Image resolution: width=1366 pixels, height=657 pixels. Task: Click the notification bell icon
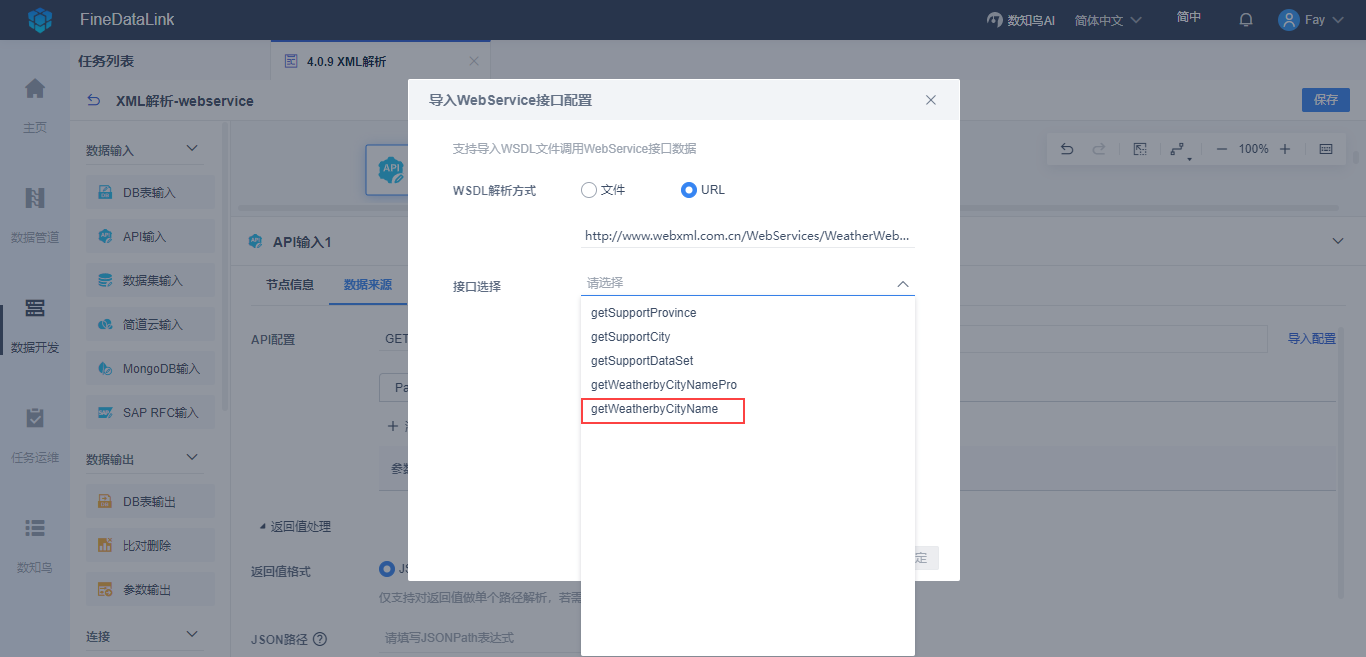[x=1246, y=19]
